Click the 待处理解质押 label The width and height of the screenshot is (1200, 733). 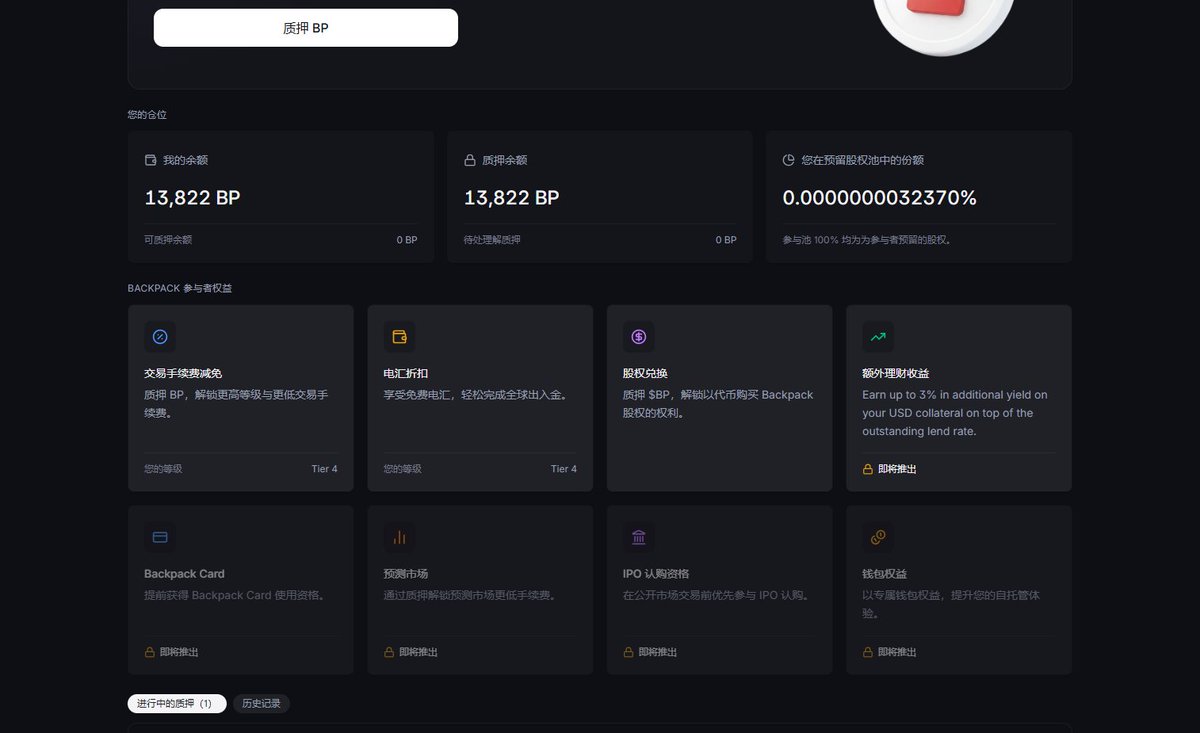point(492,240)
